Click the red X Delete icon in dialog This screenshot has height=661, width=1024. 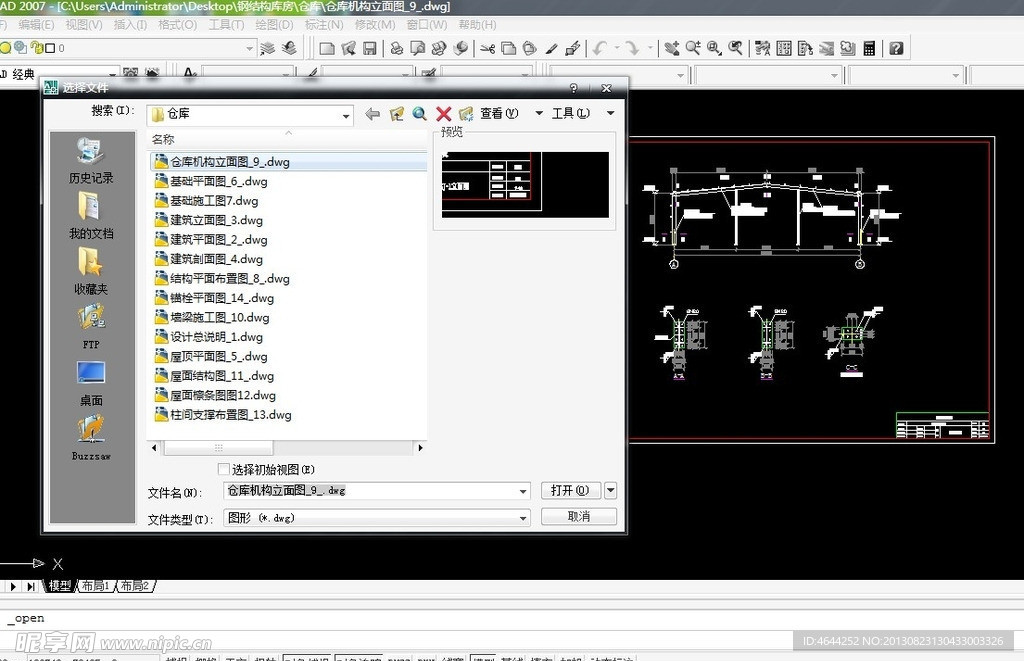[x=443, y=114]
